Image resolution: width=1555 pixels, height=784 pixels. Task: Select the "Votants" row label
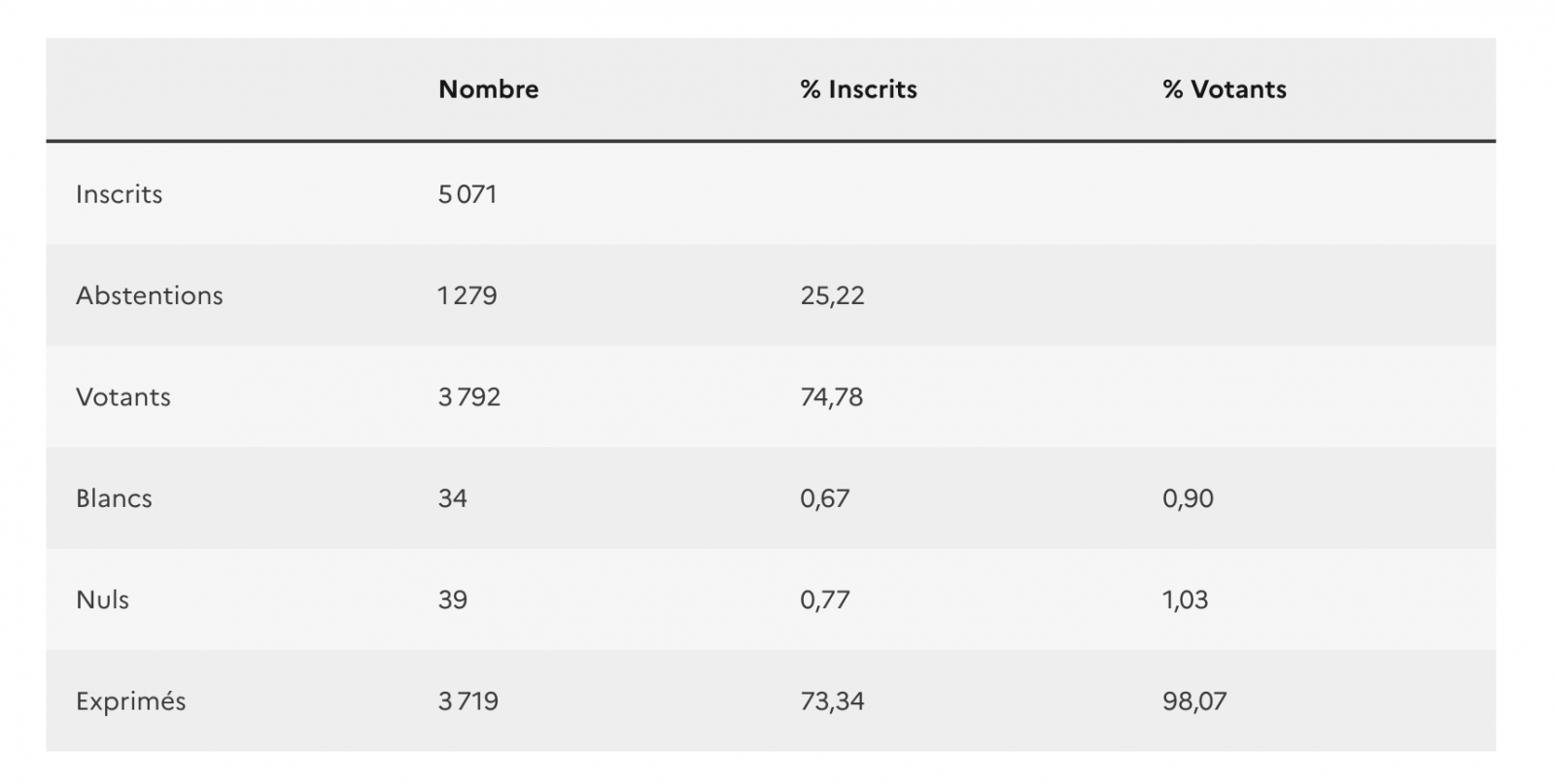[122, 397]
